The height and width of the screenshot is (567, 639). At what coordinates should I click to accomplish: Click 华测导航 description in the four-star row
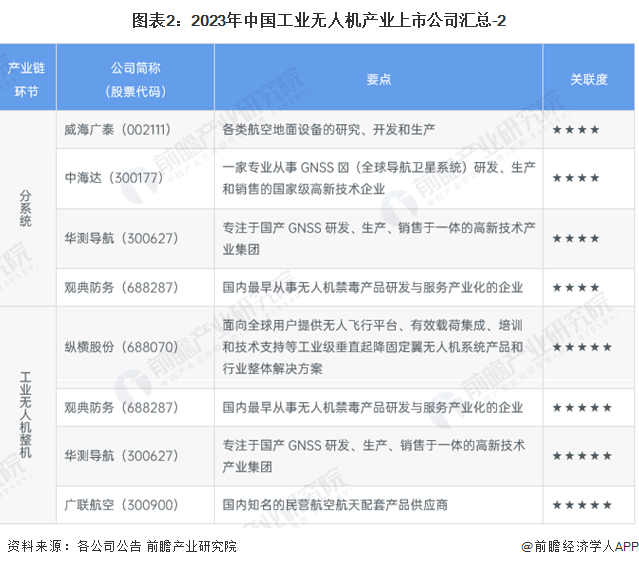pyautogui.click(x=379, y=238)
